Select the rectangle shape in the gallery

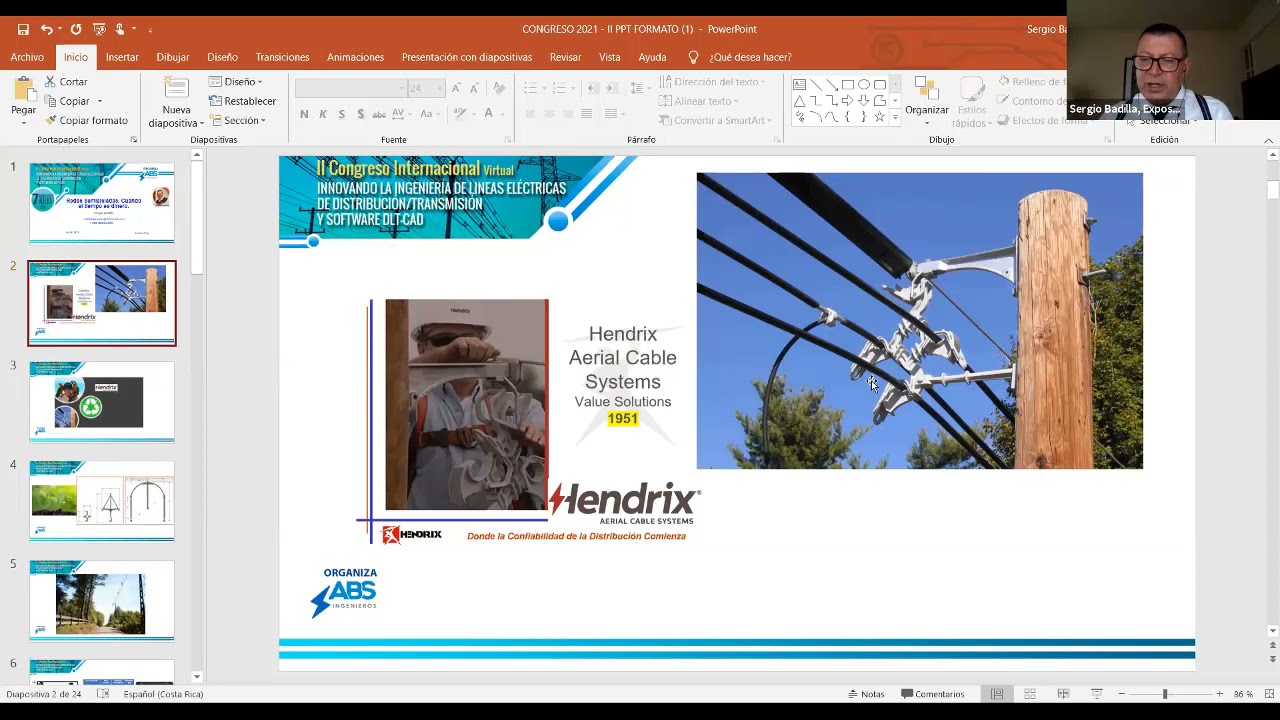848,85
